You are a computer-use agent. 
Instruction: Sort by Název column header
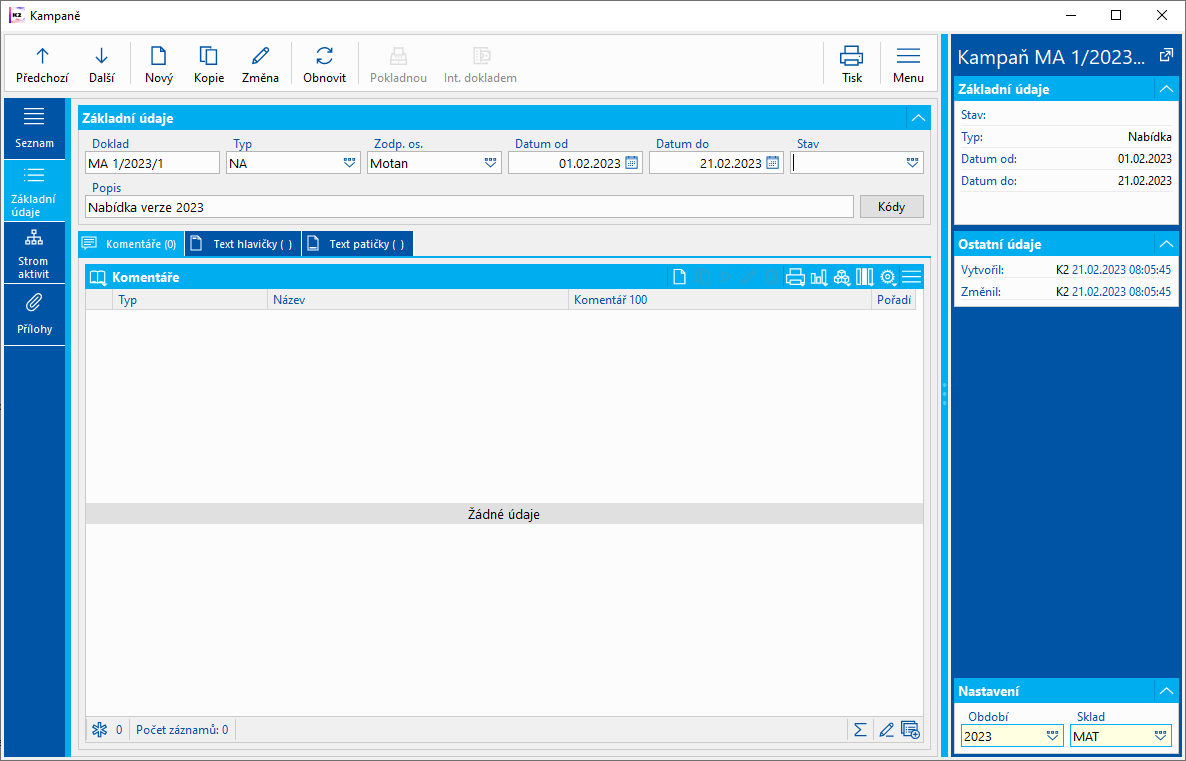point(418,300)
